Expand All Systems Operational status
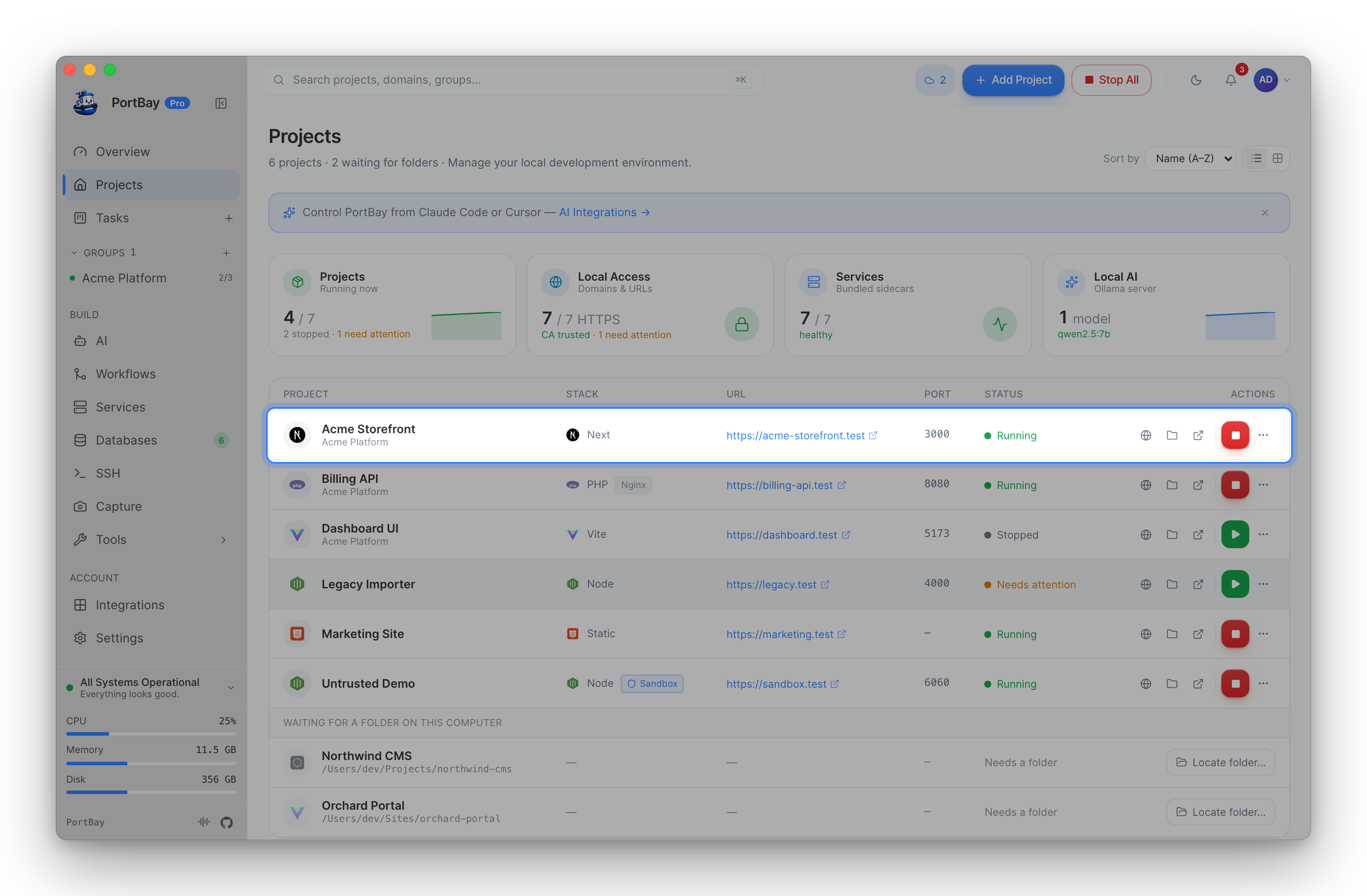Image resolution: width=1367 pixels, height=896 pixels. (231, 688)
